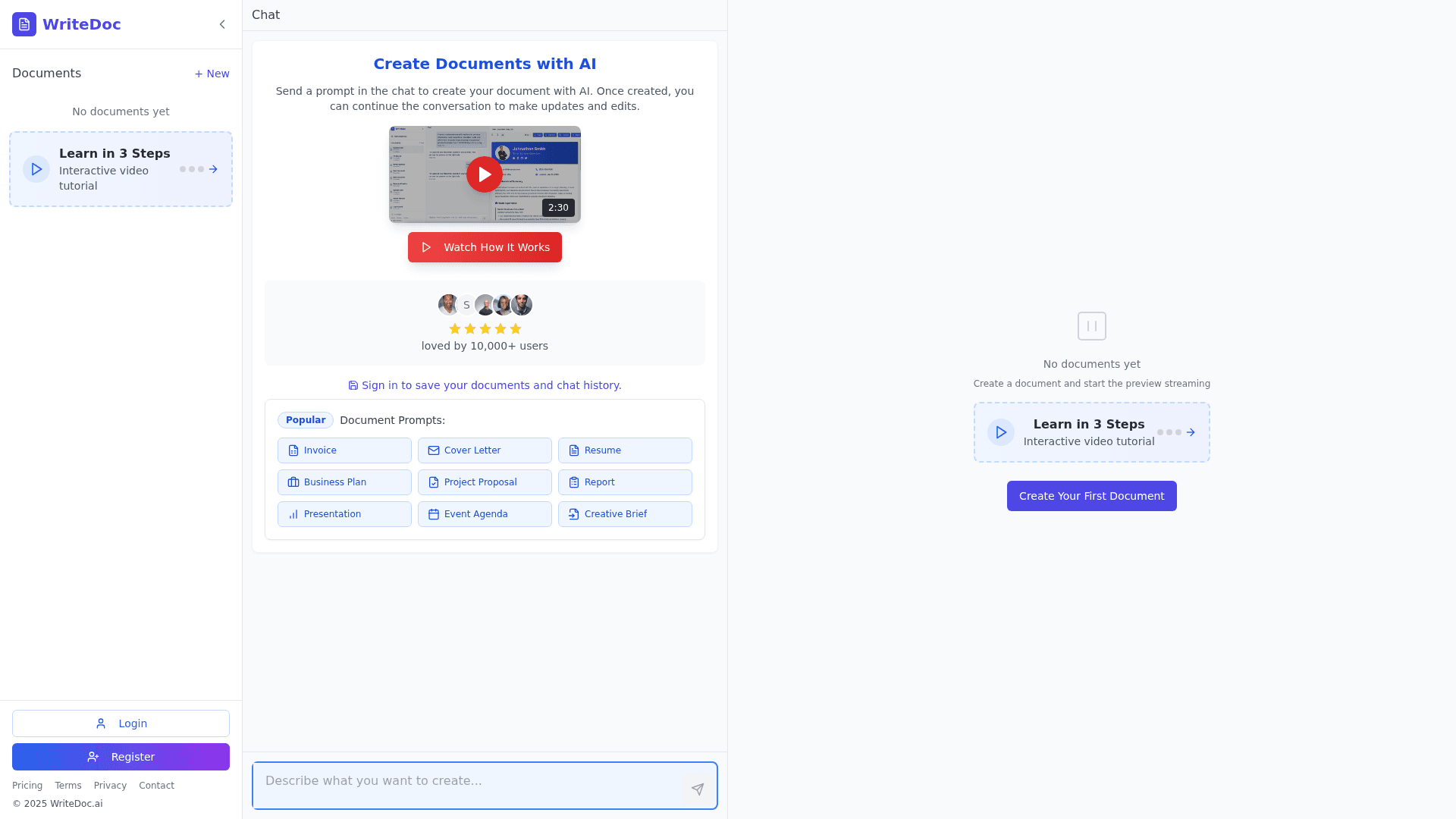Click Sign in to save your documents link
Viewport: 1456px width, 819px height.
click(491, 385)
